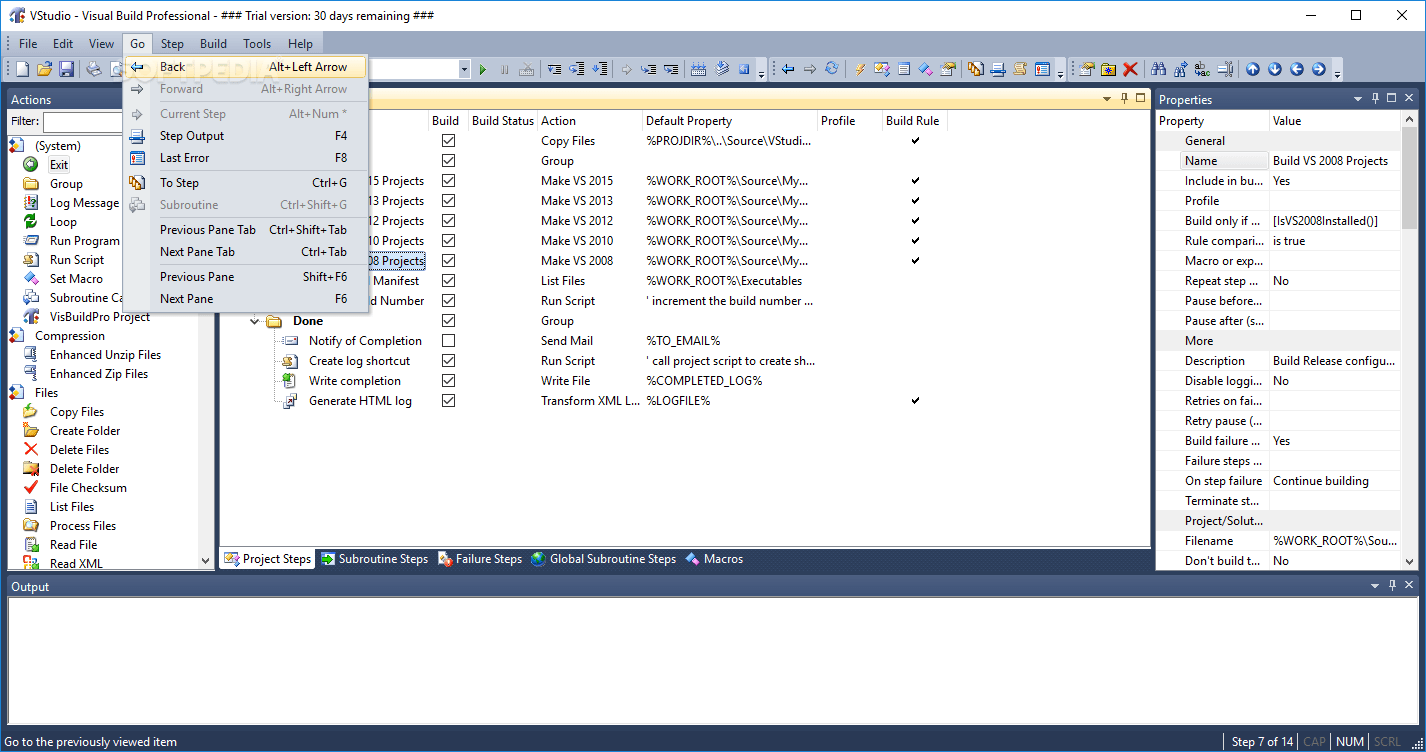Screen dimensions: 1426x752
Task: Click the Replace in Steps toolbar icon
Action: 1203,68
